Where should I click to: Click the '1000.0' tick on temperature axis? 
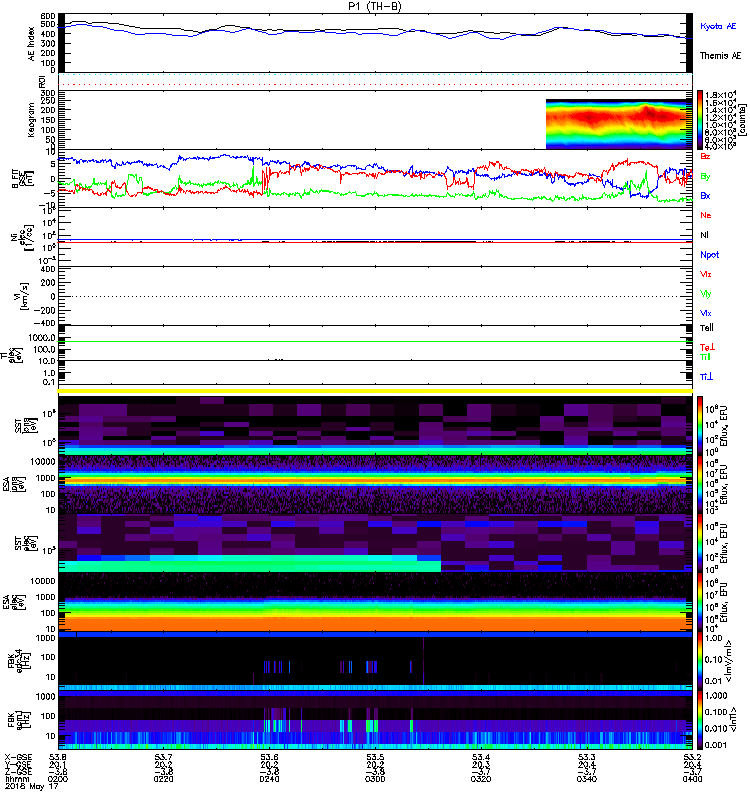42,338
